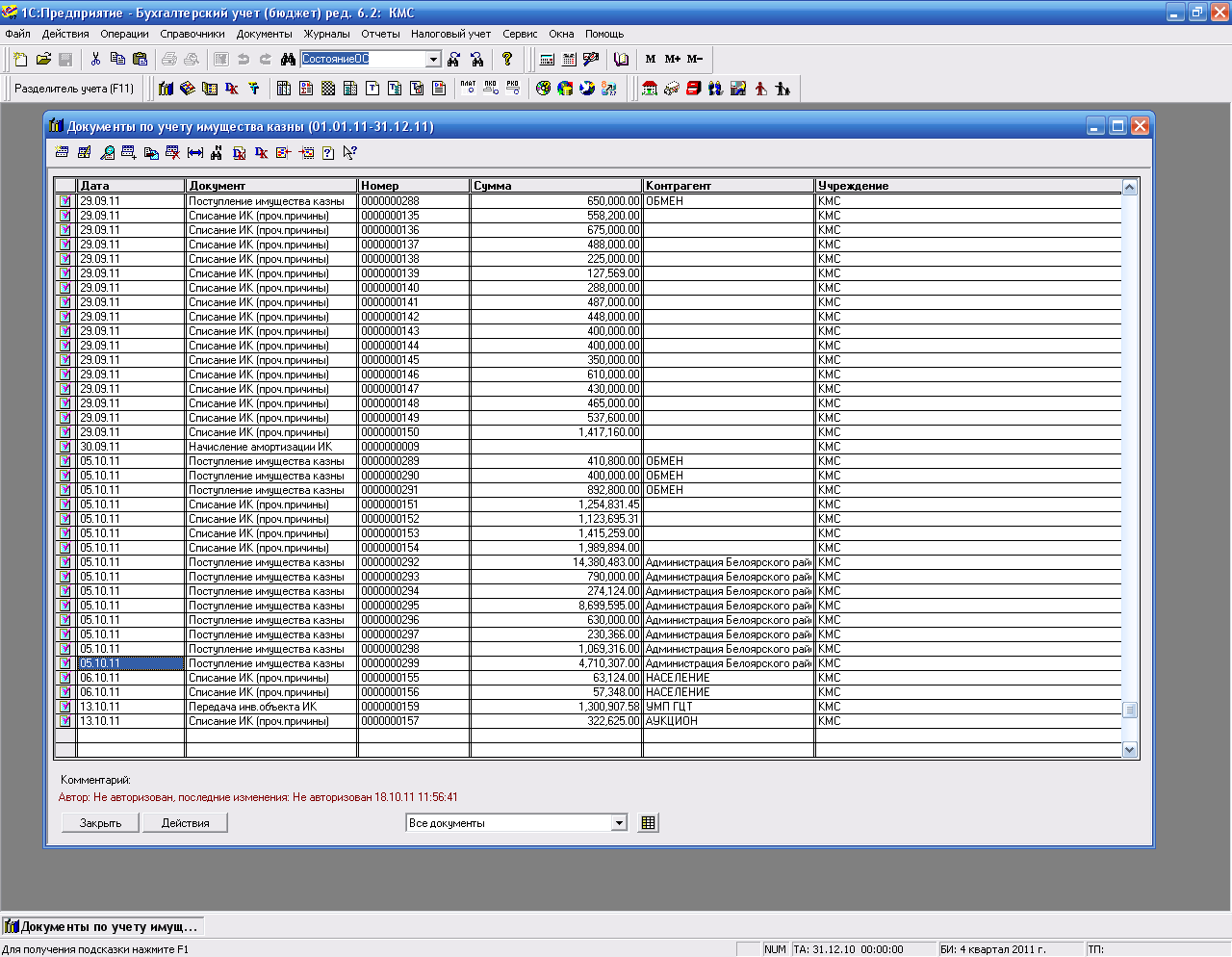Click the sum 1,989,894.00 cell

pos(556,548)
